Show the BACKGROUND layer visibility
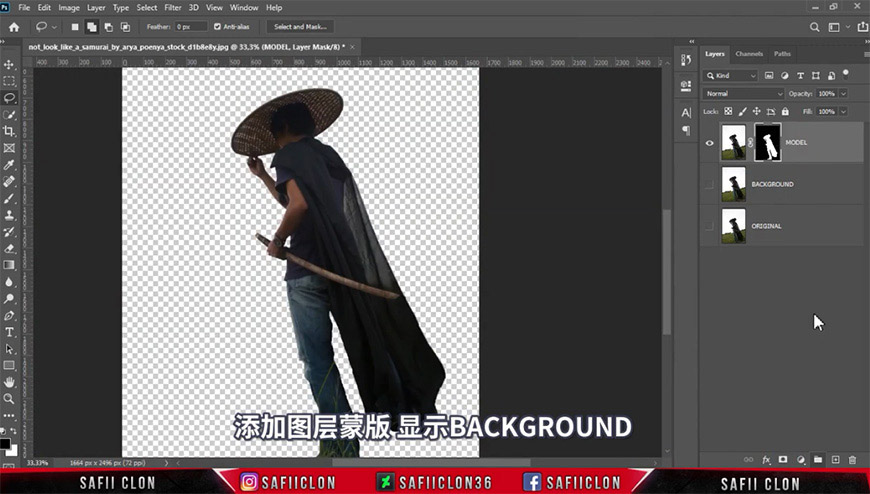The image size is (870, 494). [709, 184]
